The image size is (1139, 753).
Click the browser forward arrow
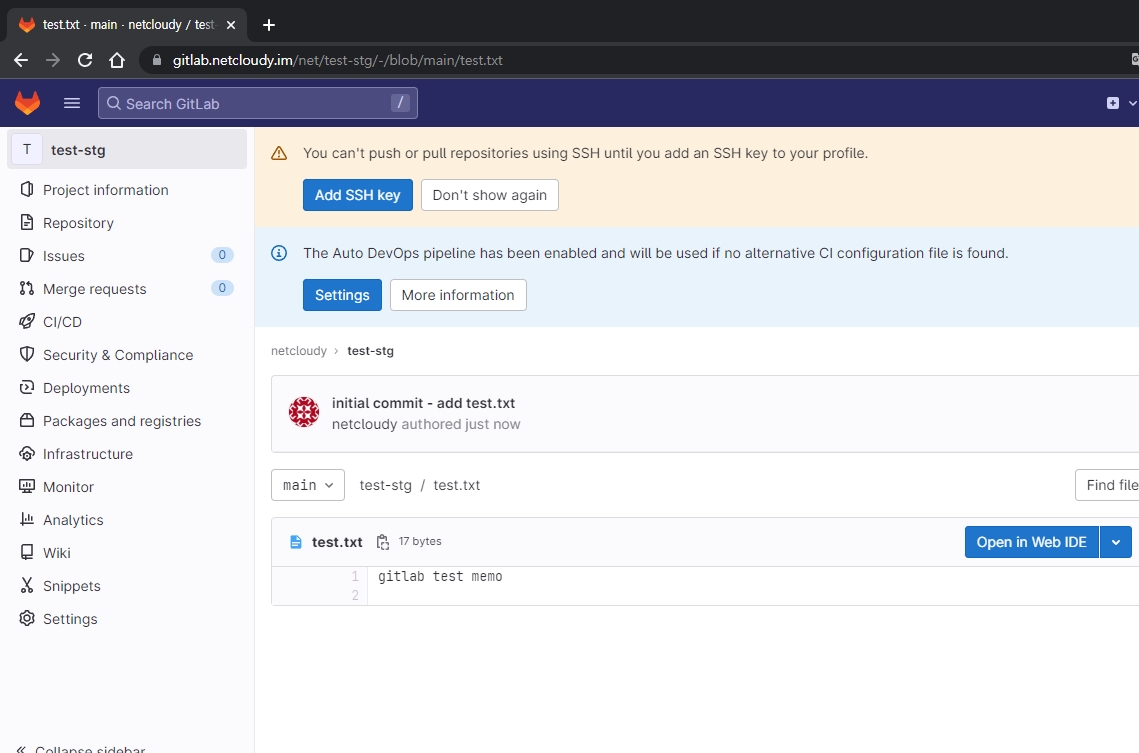coord(53,60)
